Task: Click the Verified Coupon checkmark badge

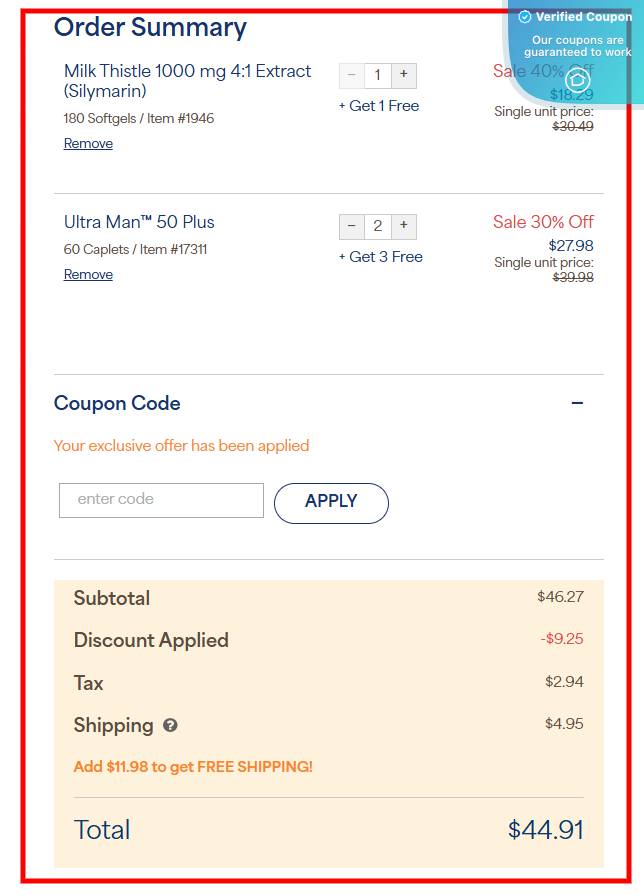Action: click(524, 17)
